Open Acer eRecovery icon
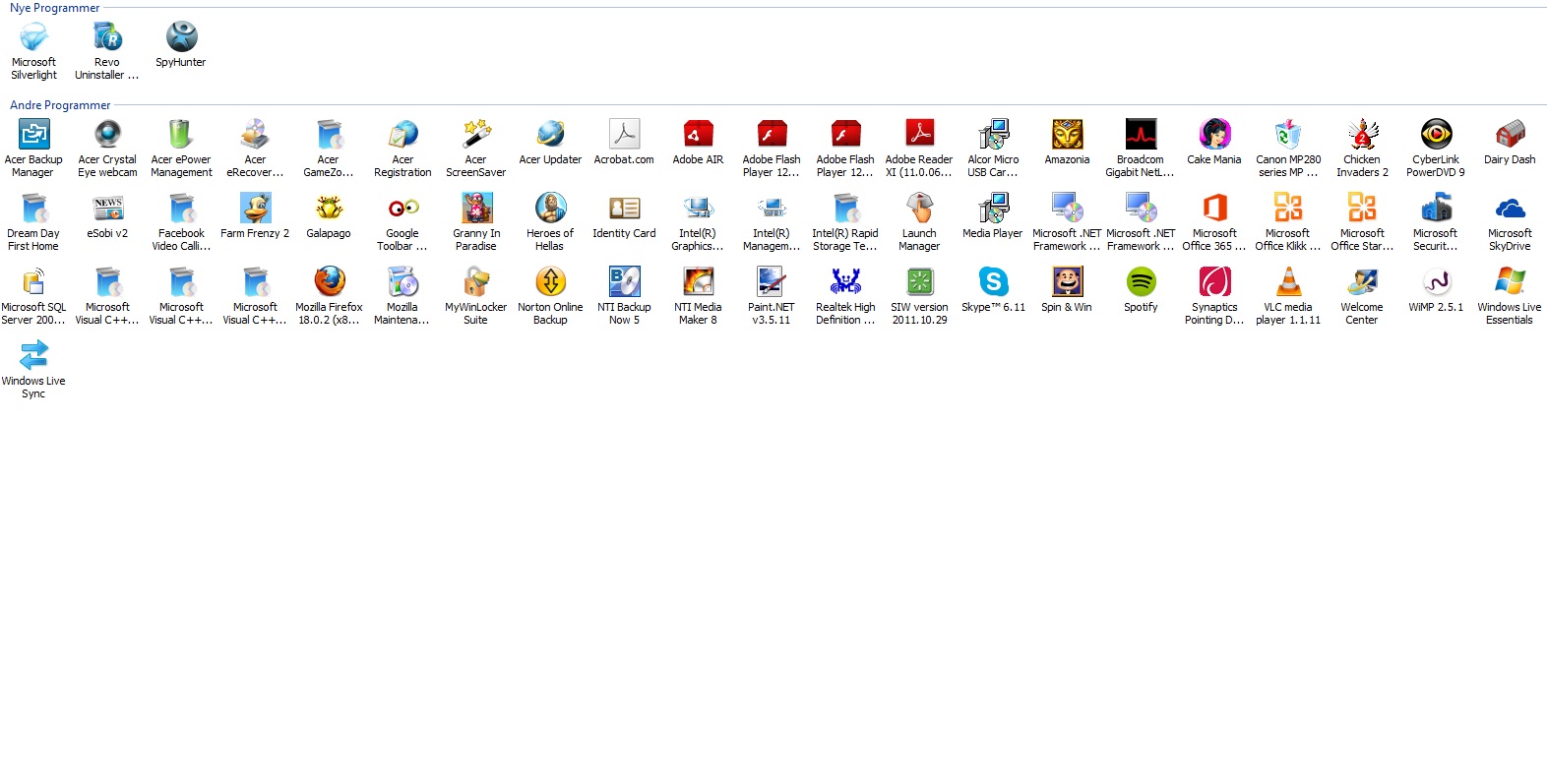 point(255,134)
